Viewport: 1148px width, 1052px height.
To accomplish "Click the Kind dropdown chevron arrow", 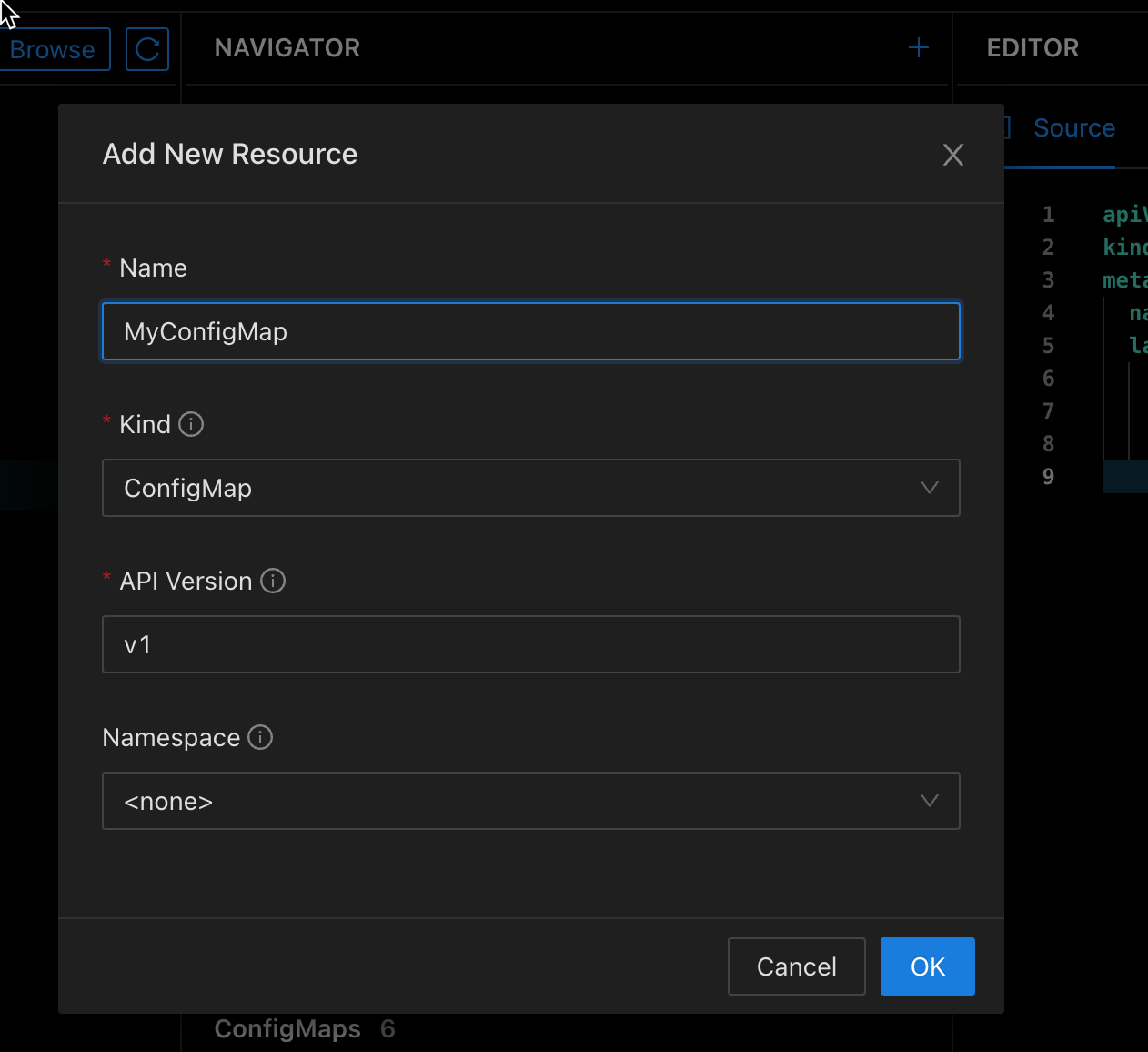I will coord(929,488).
